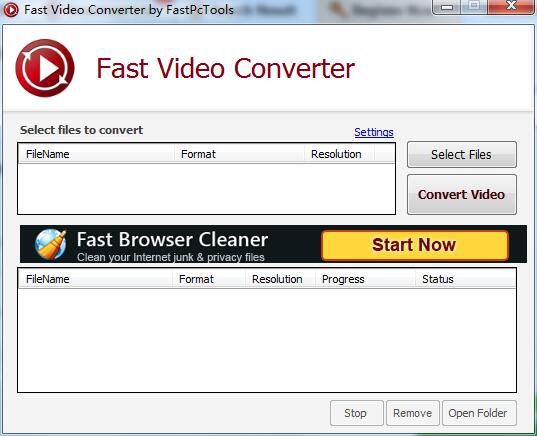Click the 'Select files to convert' label
537x436 pixels.
click(82, 130)
